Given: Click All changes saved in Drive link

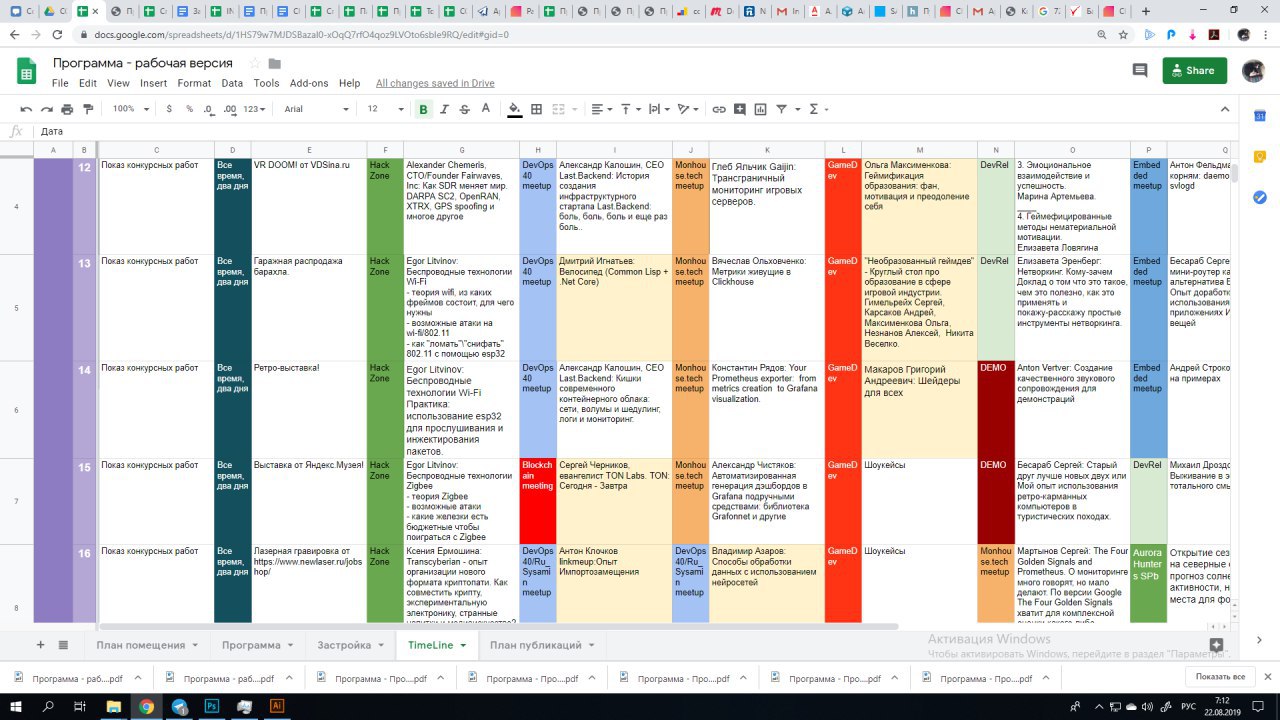Looking at the screenshot, I should click(x=435, y=84).
